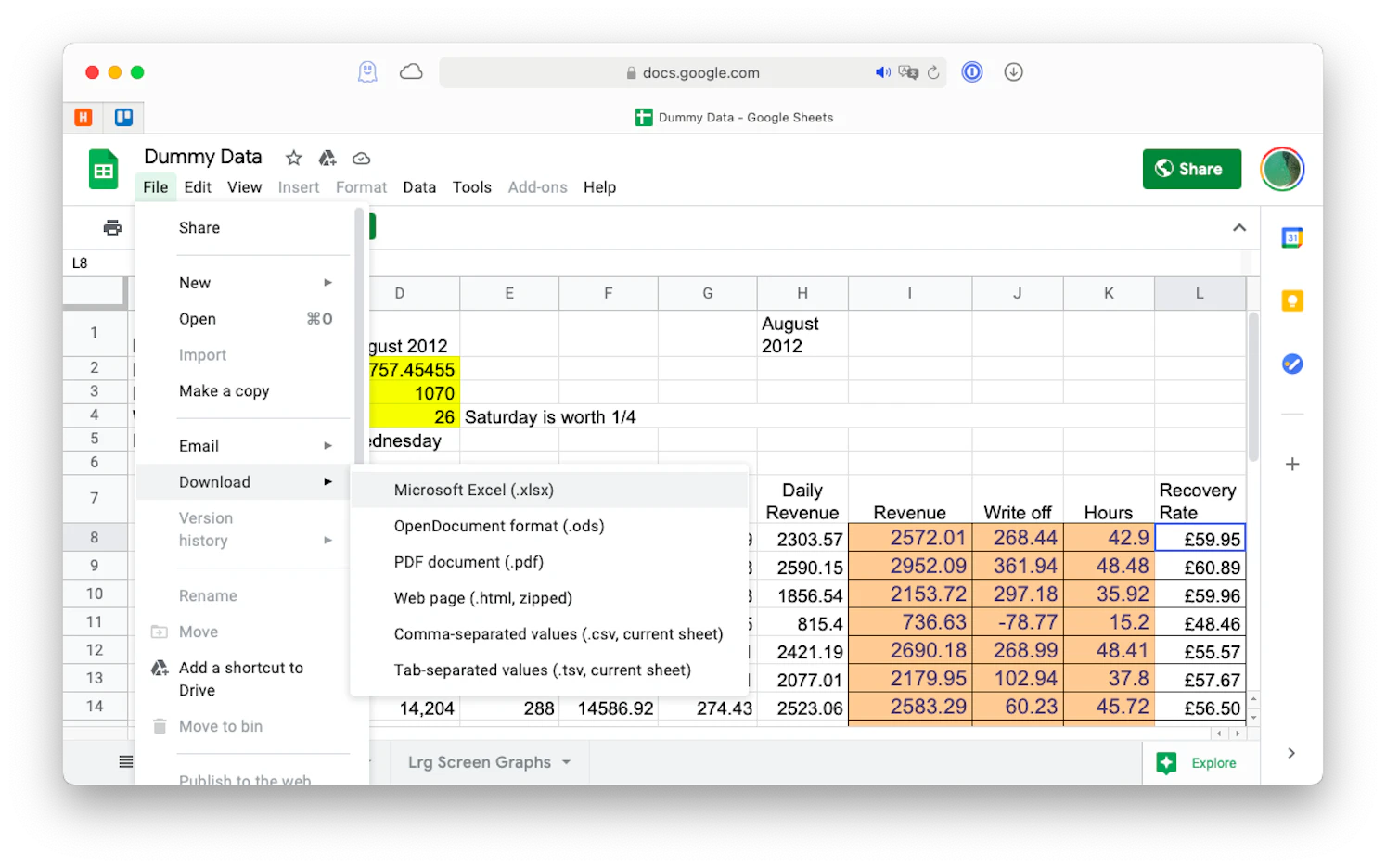The image size is (1386, 868).
Task: Select column L header
Action: [x=1200, y=293]
